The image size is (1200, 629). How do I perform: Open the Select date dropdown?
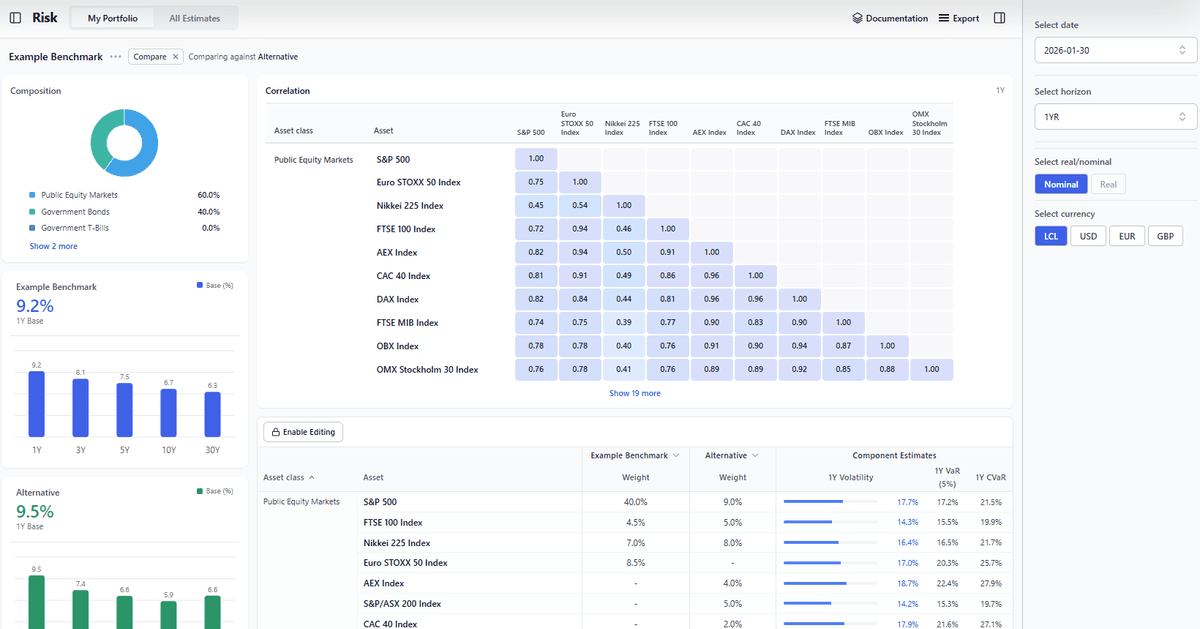point(1114,49)
